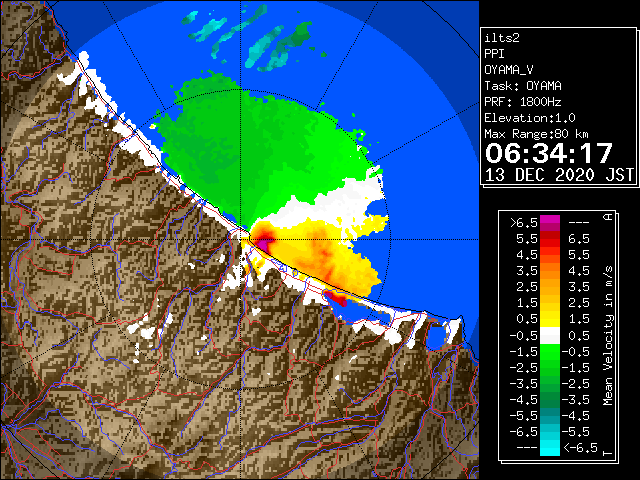
Task: Select the "Task: OYAMA" line
Action: [x=523, y=86]
